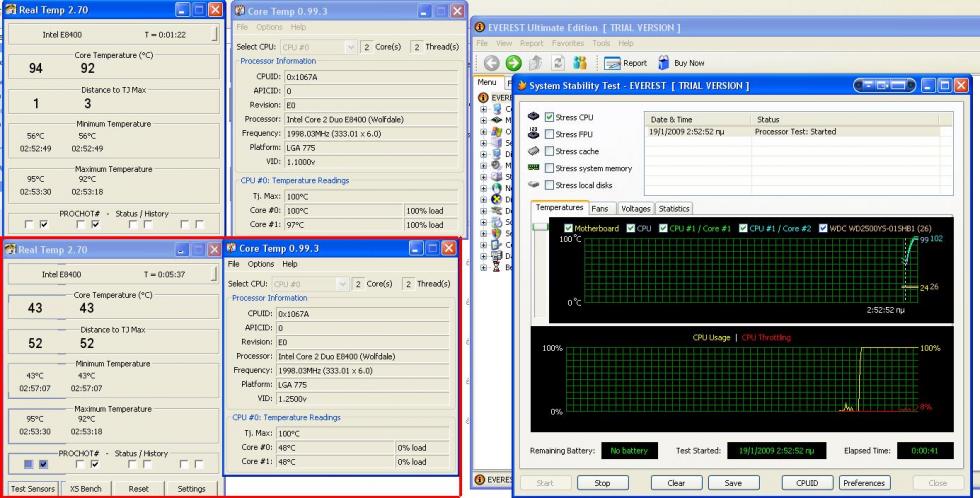Click the DirectX X icon in EVEREST tree

(496, 199)
